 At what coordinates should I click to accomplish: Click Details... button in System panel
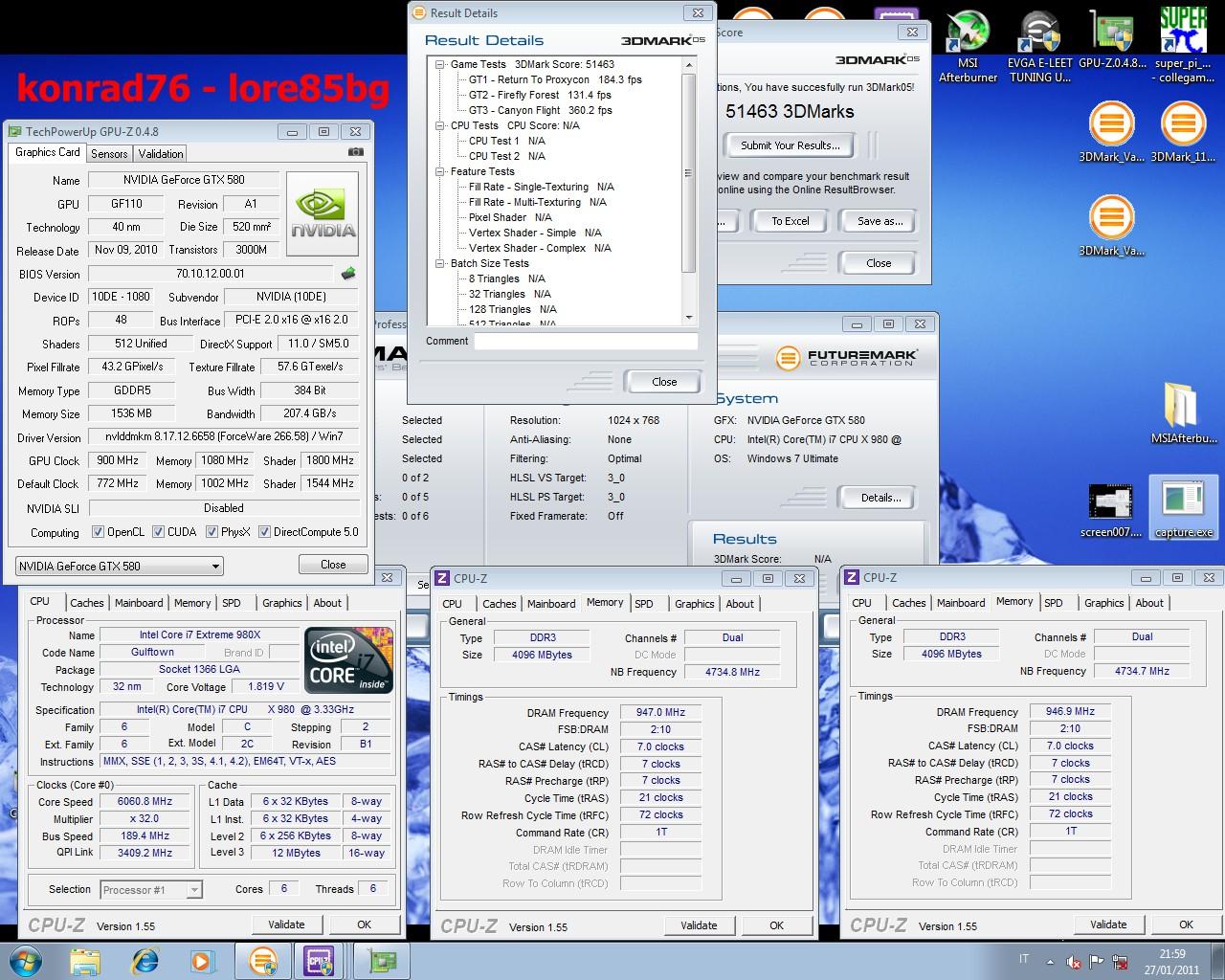[880, 498]
